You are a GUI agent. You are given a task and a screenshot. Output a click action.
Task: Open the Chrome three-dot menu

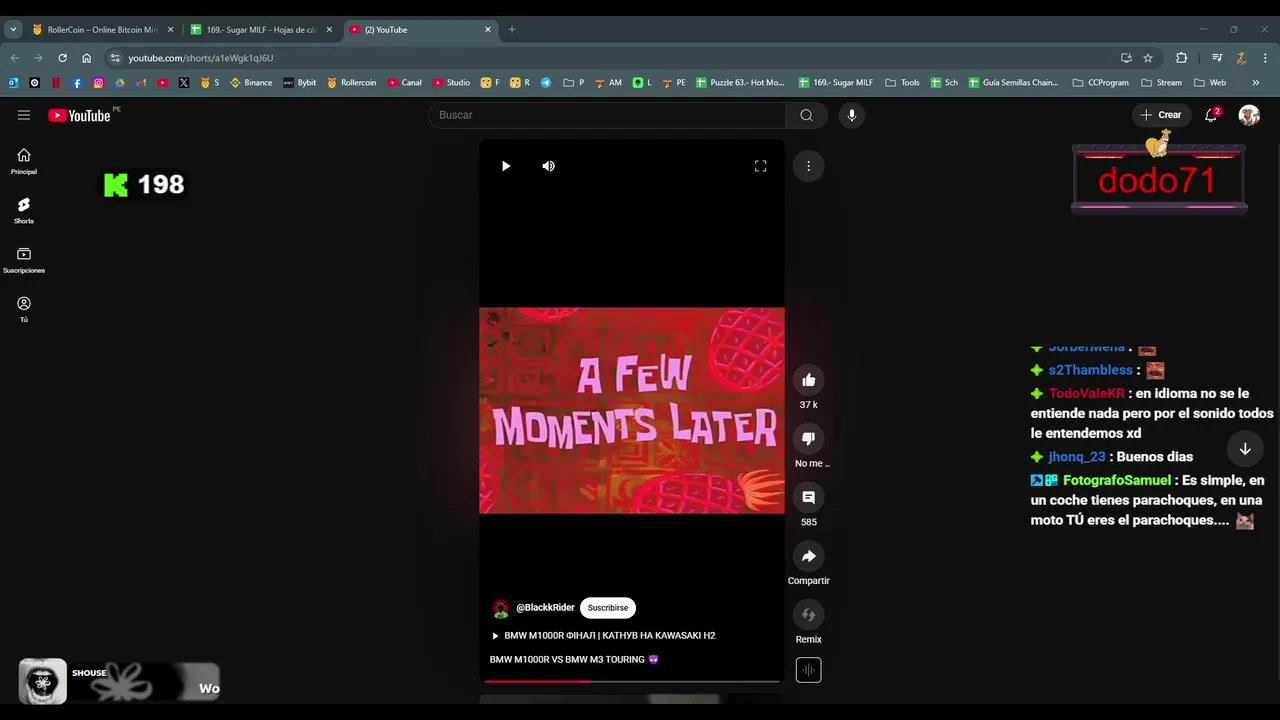tap(1265, 58)
